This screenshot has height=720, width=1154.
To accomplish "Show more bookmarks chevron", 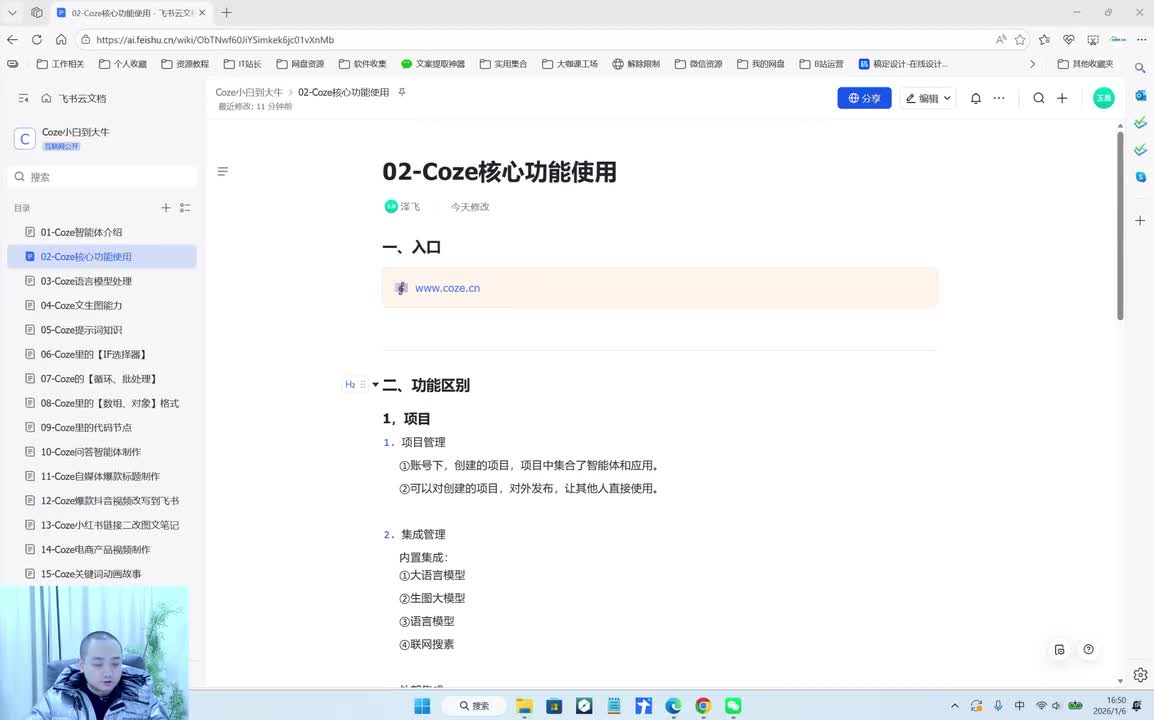I will pos(1033,64).
